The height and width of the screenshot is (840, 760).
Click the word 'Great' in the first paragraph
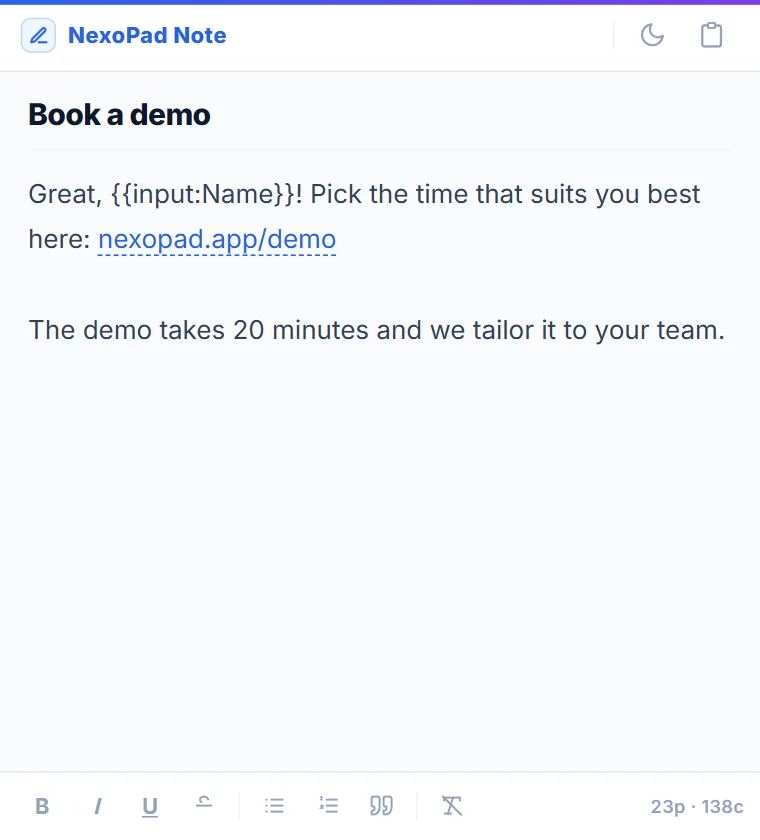[62, 194]
